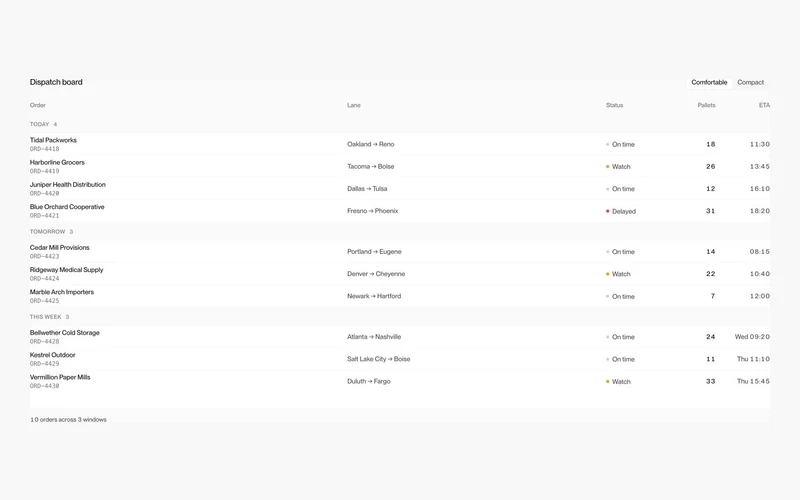Switch to Compact density view
The image size is (800, 500).
point(751,82)
